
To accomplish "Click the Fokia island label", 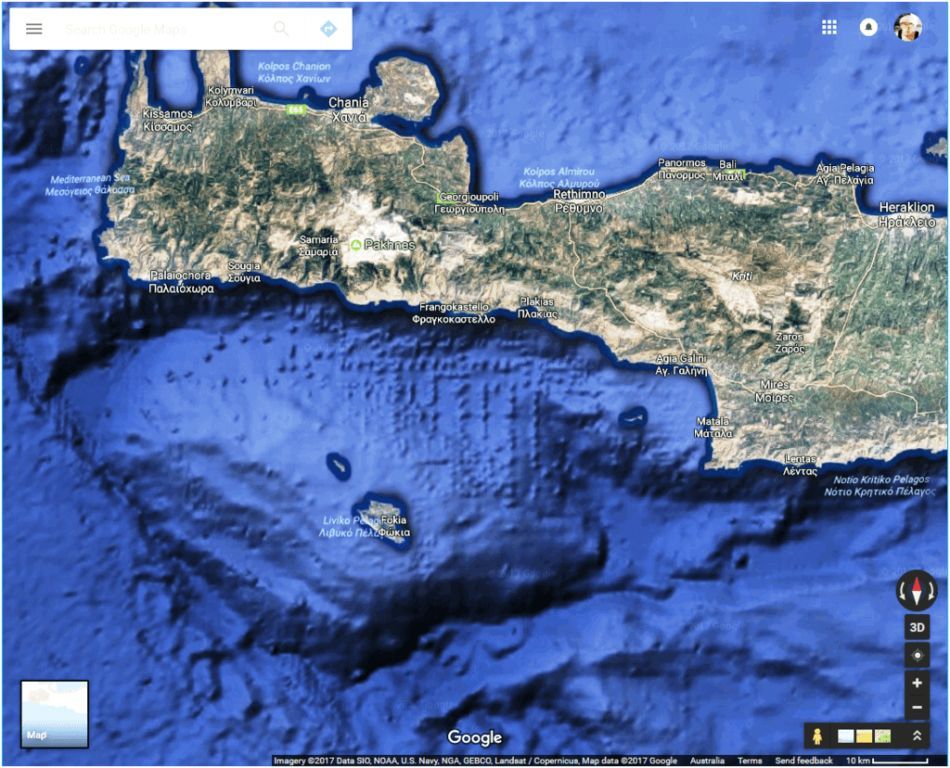I will [x=394, y=526].
